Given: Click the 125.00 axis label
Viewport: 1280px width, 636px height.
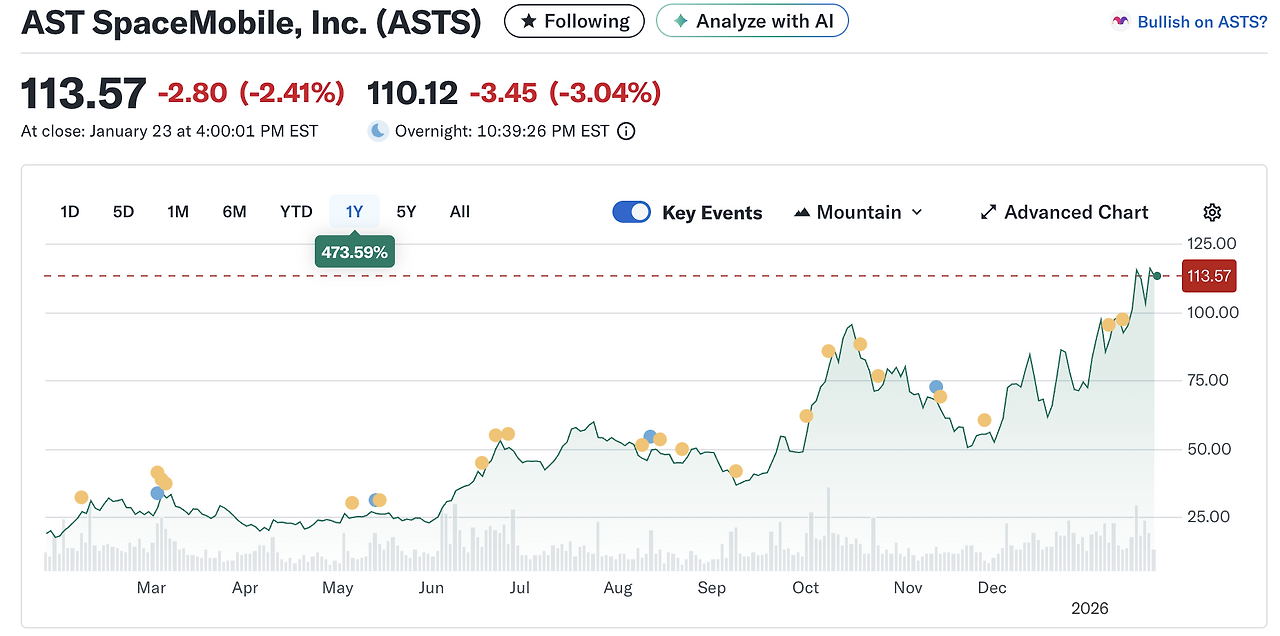Looking at the screenshot, I should pyautogui.click(x=1210, y=243).
